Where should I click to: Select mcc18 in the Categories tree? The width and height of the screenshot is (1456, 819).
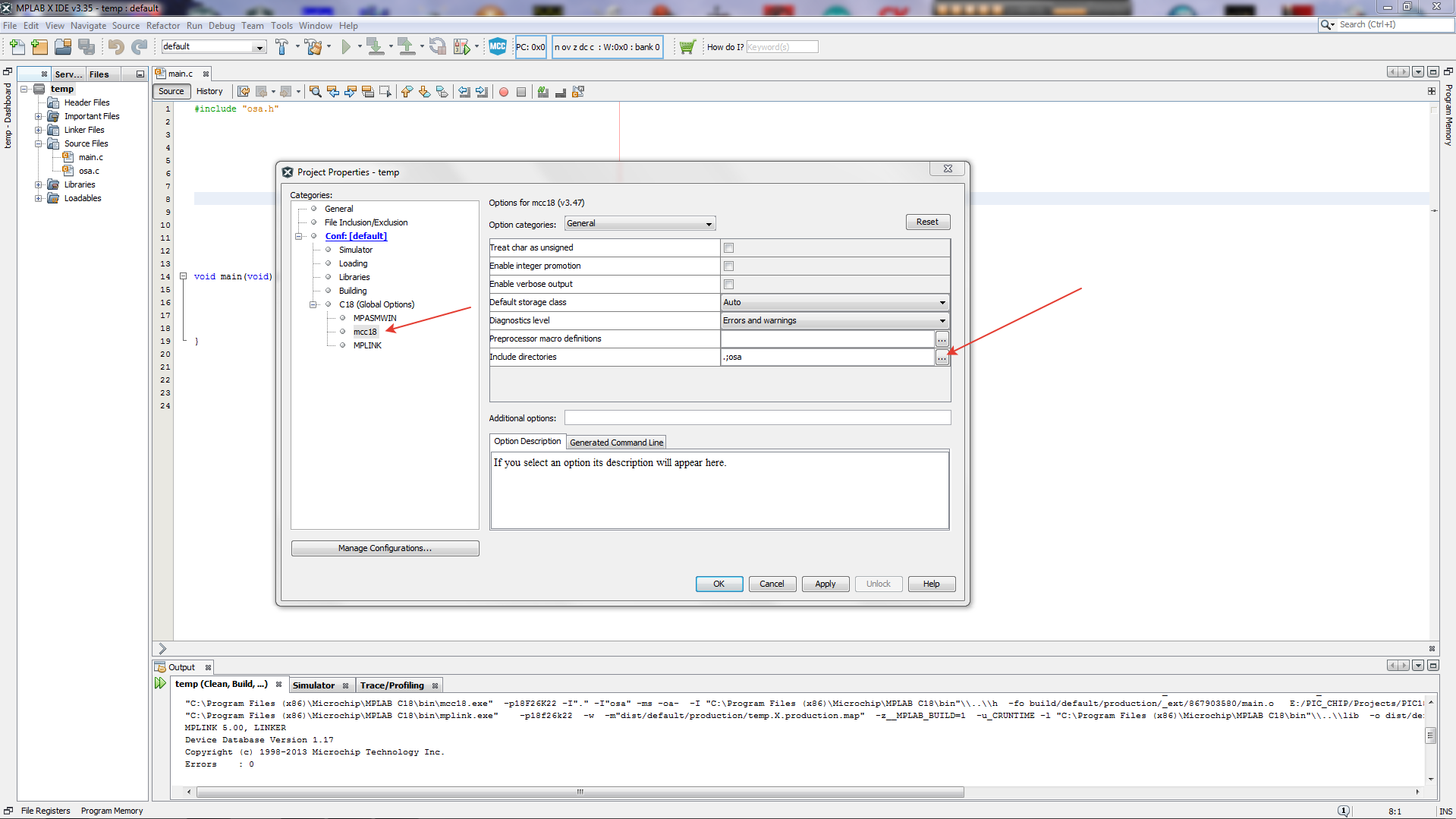[x=365, y=332]
